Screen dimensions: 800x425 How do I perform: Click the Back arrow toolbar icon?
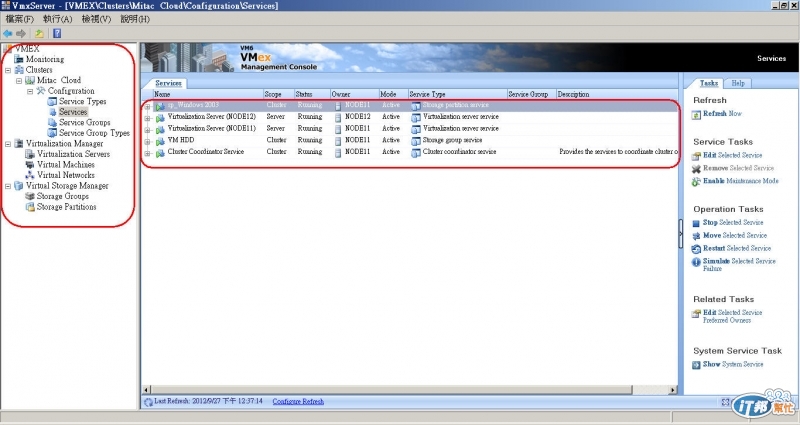pyautogui.click(x=8, y=34)
